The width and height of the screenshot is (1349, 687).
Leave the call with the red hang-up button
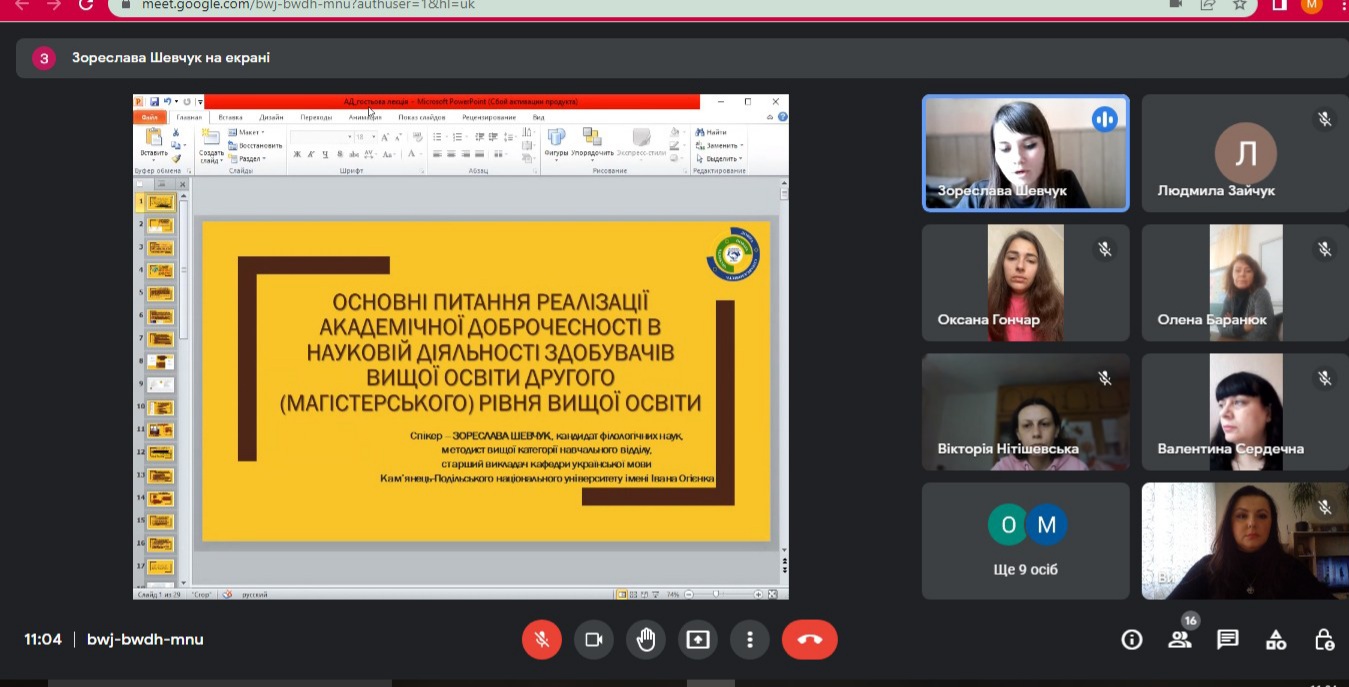click(x=809, y=640)
